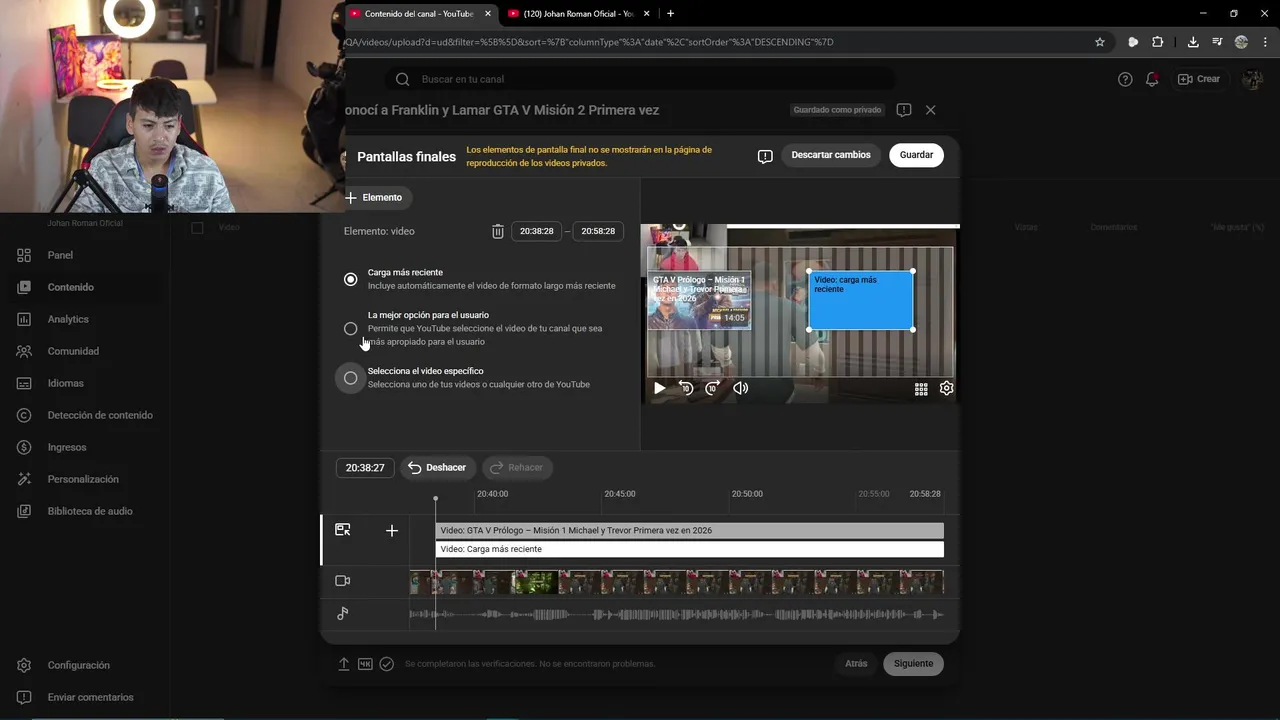Click the audio waveform track
Screen dimensions: 1280x720
coord(677,614)
